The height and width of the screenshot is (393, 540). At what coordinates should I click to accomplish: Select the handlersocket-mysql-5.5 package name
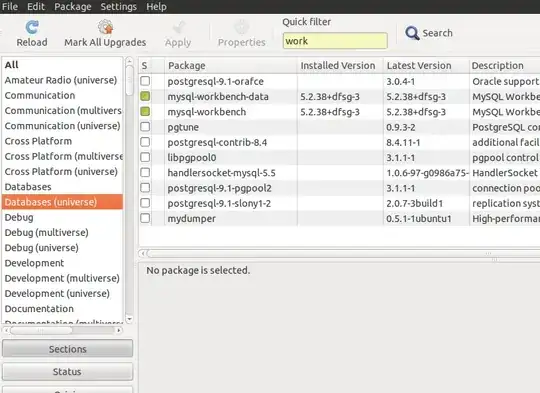[x=221, y=173]
